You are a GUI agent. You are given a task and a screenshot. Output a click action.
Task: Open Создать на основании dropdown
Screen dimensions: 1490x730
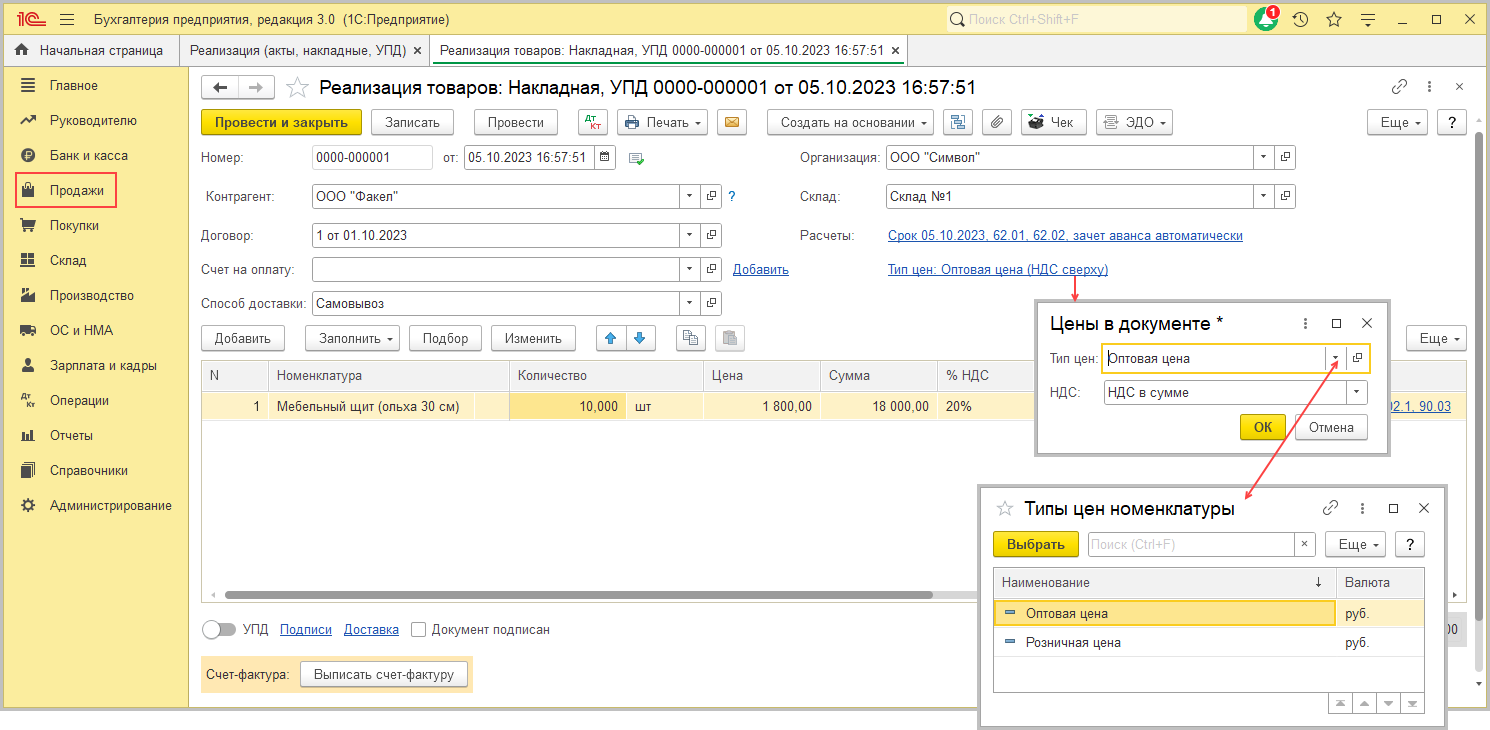pos(851,122)
